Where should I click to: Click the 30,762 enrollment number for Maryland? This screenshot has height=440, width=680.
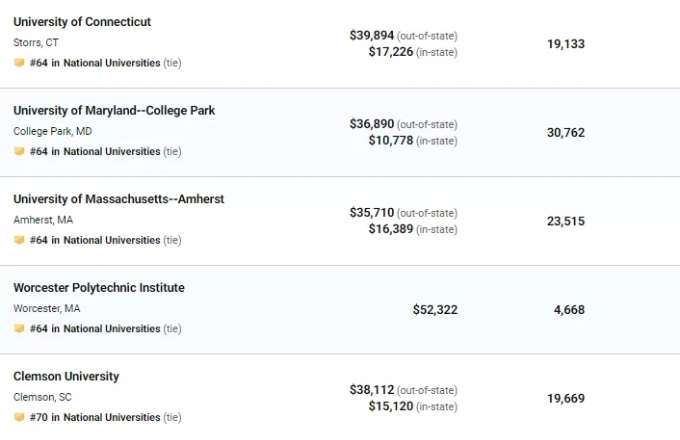(566, 132)
